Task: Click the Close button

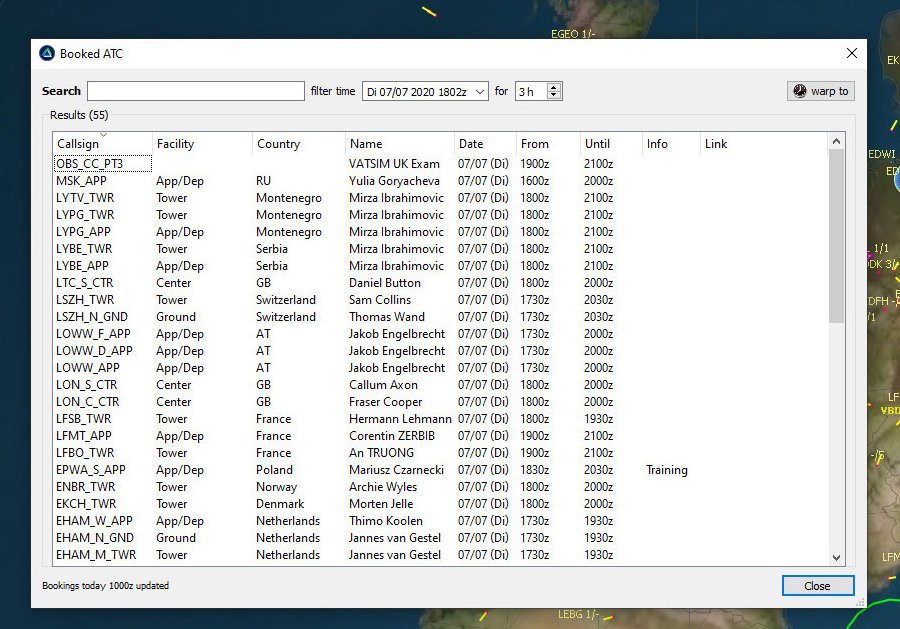Action: 817,586
